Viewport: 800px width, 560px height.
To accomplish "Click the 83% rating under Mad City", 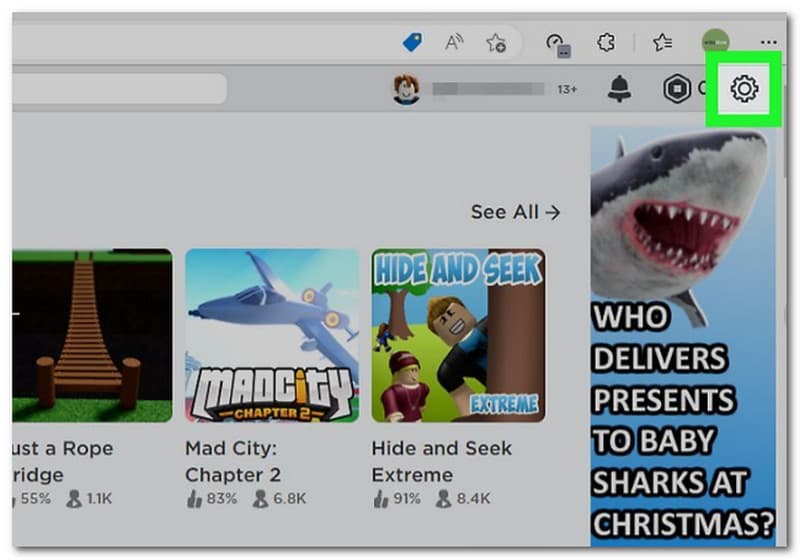I will (x=211, y=498).
